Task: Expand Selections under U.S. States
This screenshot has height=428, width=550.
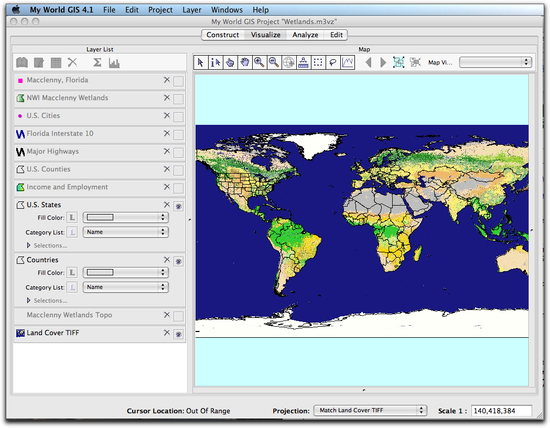Action: click(x=29, y=246)
